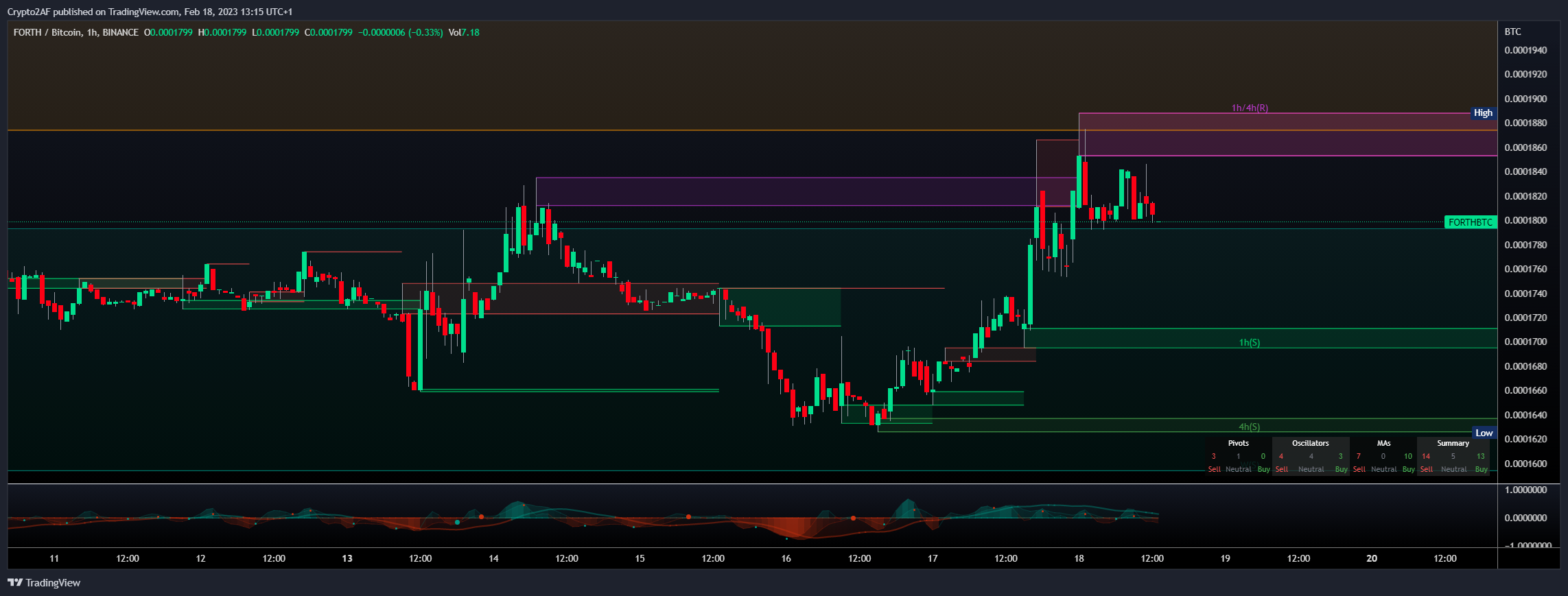Click the Vol 7.18 readout
The height and width of the screenshot is (596, 1568).
click(x=464, y=32)
